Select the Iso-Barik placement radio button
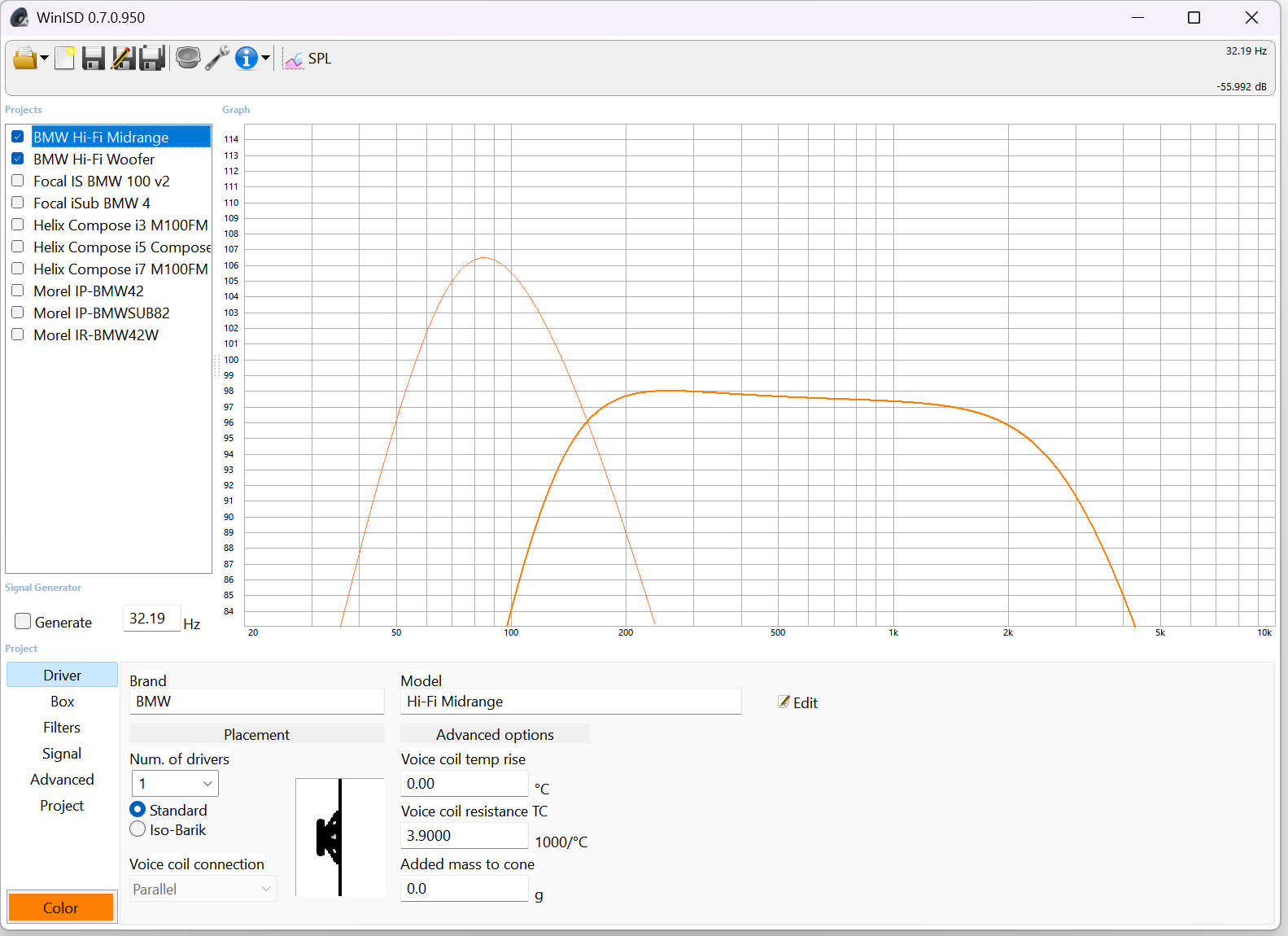 pos(138,829)
